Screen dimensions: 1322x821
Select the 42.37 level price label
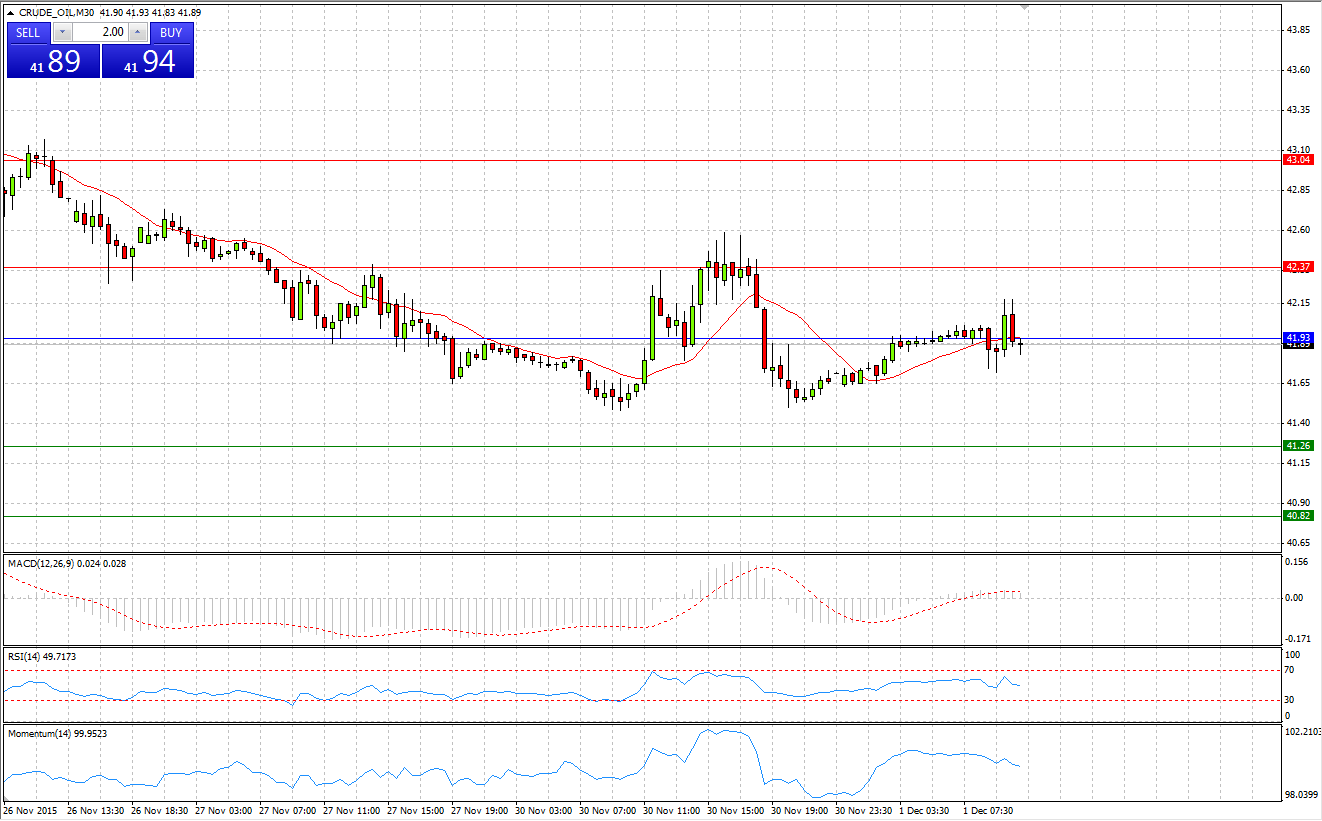tap(1298, 267)
